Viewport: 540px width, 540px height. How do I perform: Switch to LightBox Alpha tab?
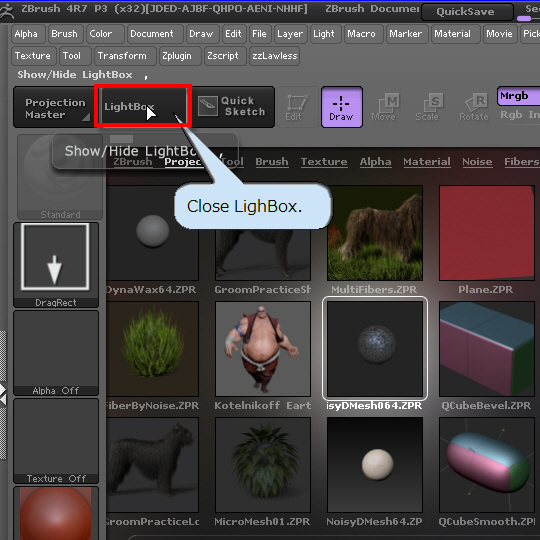375,162
